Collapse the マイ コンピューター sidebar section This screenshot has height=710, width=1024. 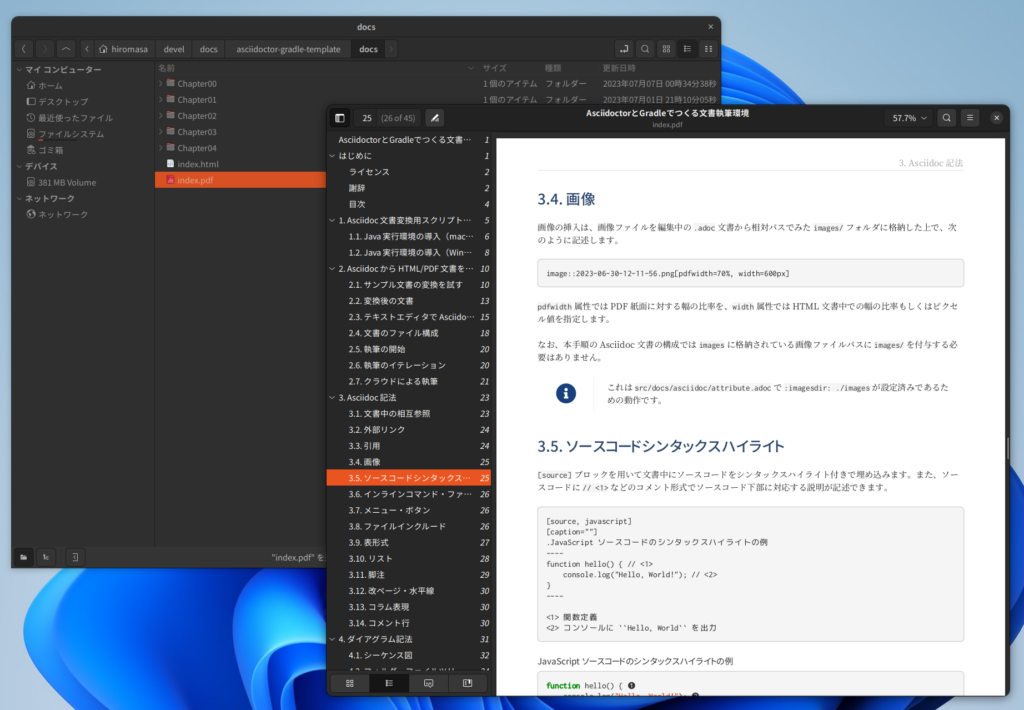click(x=20, y=70)
